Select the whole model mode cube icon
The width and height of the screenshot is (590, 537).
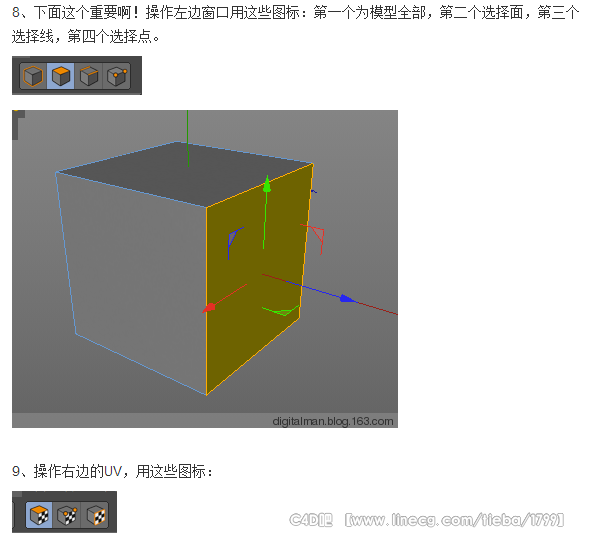tap(33, 76)
